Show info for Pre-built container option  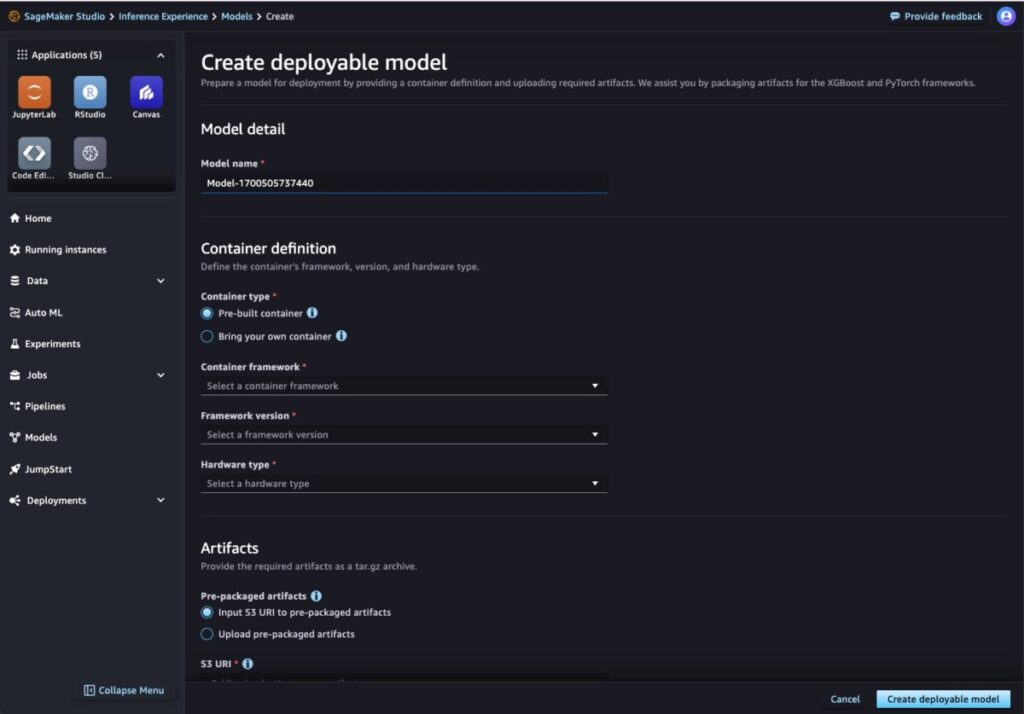(x=312, y=313)
